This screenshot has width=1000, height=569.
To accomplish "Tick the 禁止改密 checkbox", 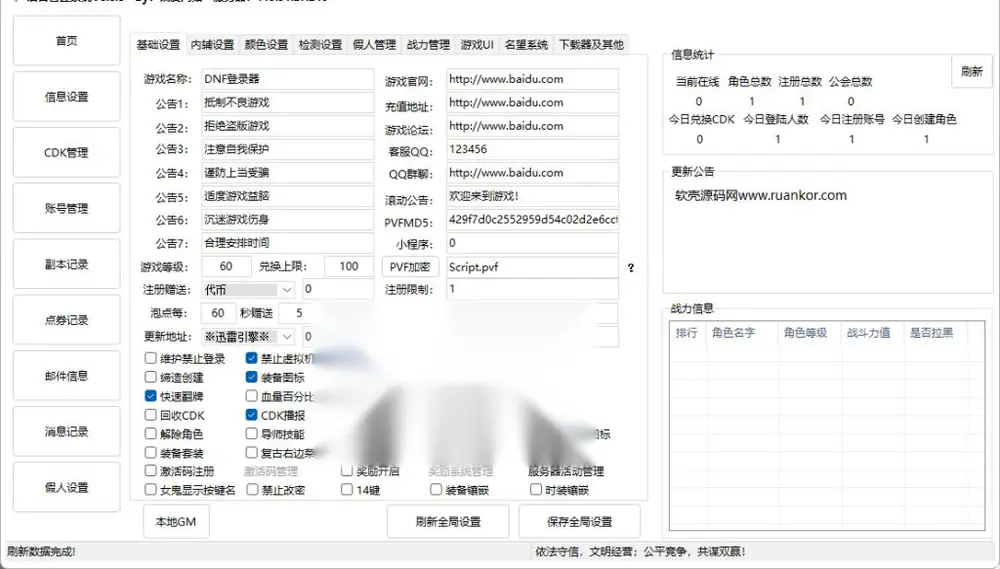I will pos(251,490).
